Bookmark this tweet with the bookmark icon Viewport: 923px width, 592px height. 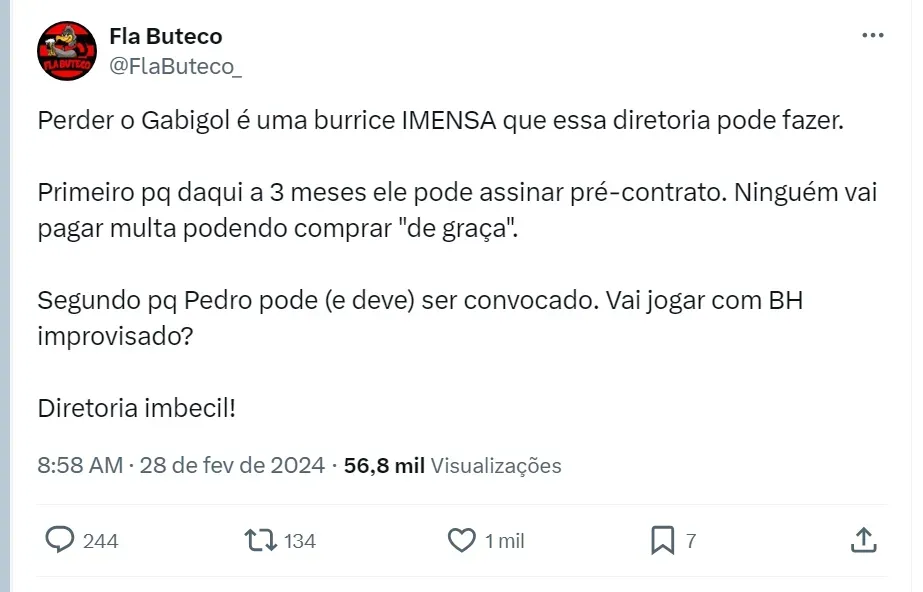click(x=662, y=541)
